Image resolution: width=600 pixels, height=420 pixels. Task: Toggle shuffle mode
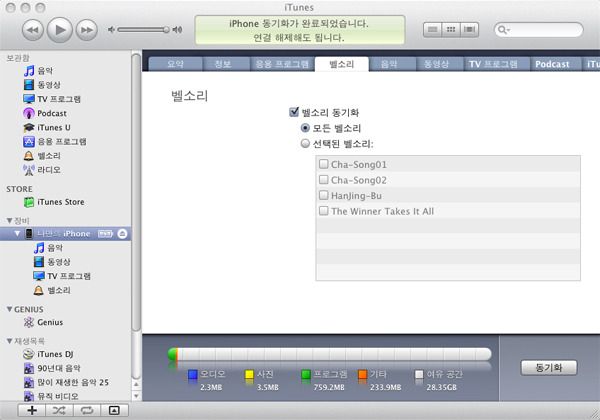pos(59,410)
